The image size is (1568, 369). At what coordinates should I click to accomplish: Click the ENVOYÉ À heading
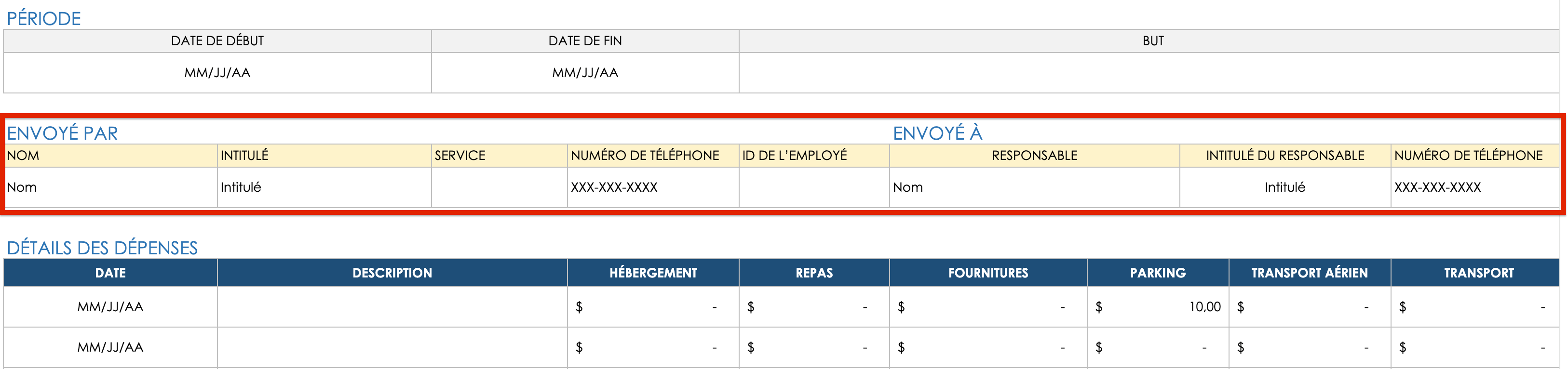point(937,133)
